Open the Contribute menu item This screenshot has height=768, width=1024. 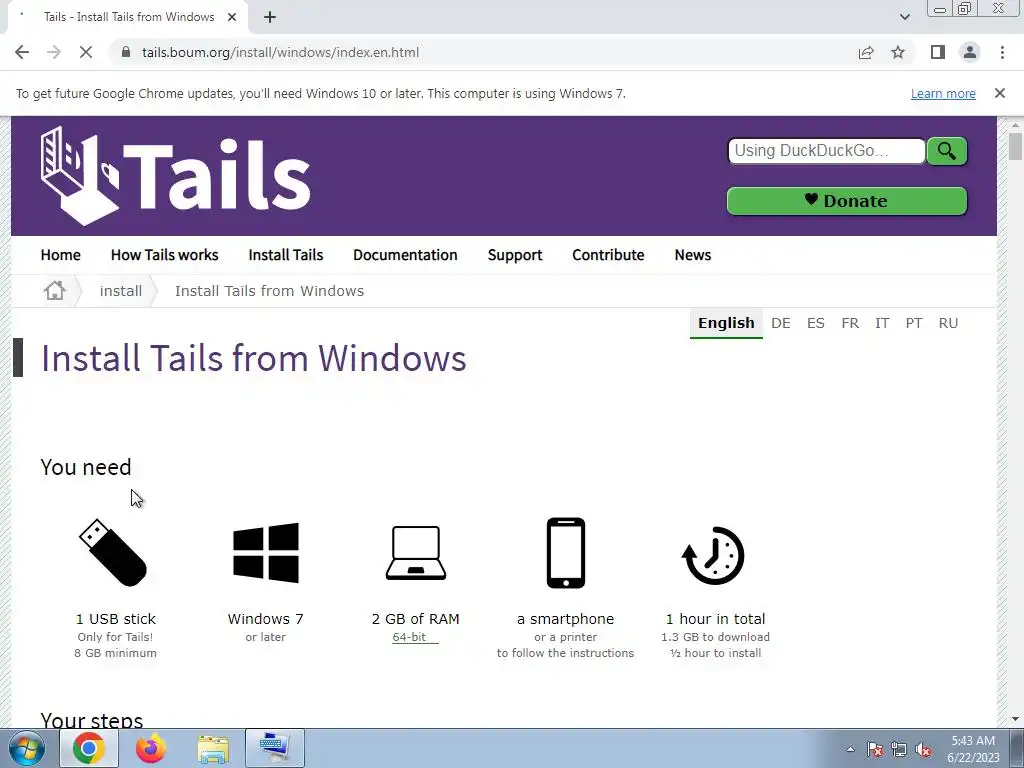[609, 255]
